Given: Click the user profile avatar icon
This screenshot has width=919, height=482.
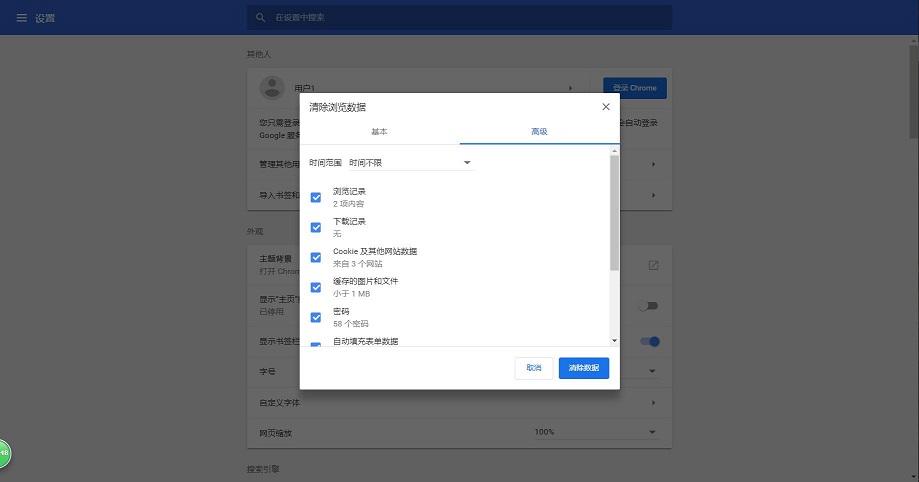Looking at the screenshot, I should (272, 88).
